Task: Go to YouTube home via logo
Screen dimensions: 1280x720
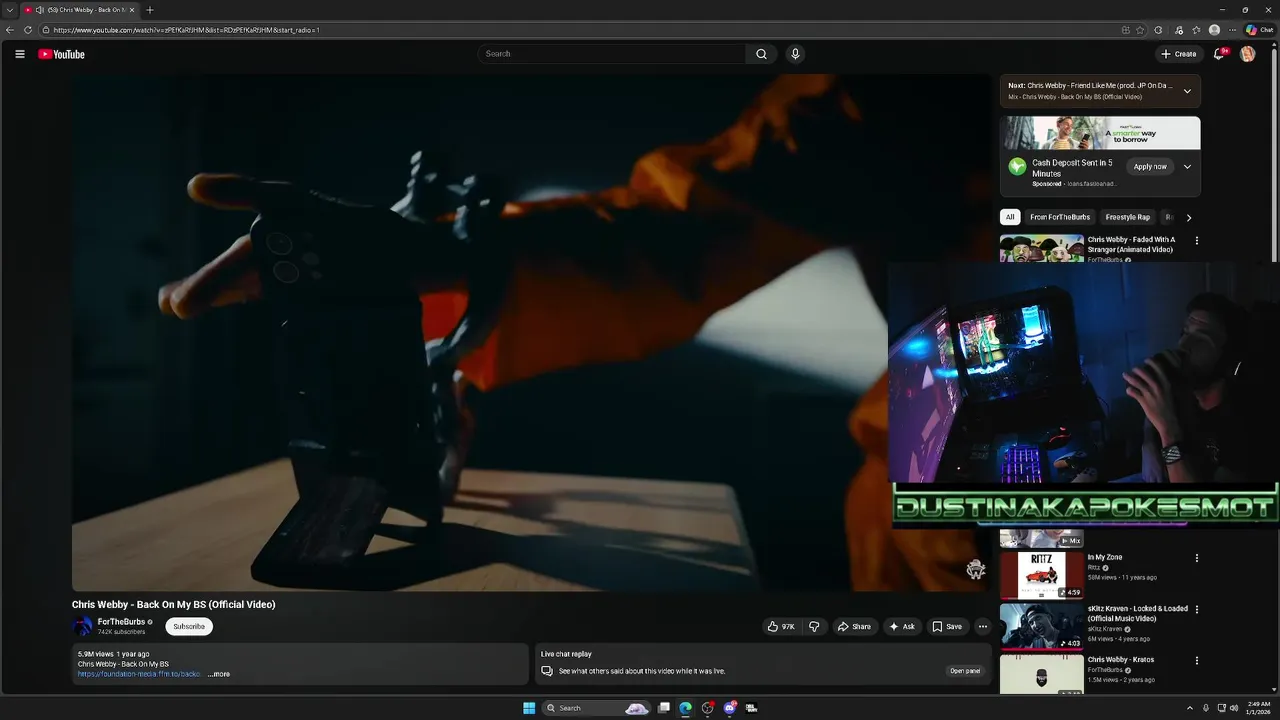Action: pyautogui.click(x=61, y=54)
